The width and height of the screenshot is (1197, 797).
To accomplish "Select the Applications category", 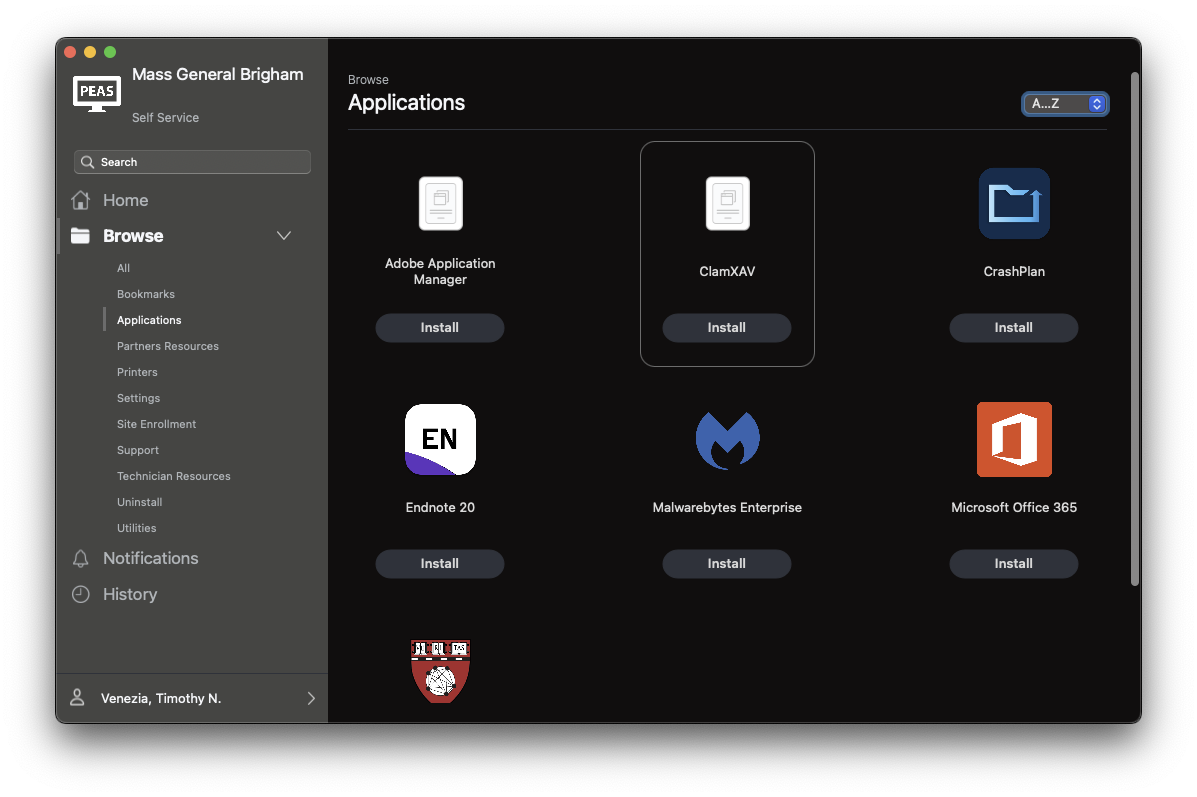I will [x=149, y=320].
